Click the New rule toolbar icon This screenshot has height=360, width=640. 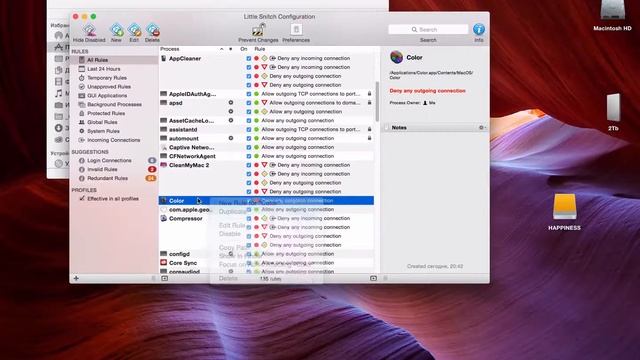pyautogui.click(x=116, y=30)
